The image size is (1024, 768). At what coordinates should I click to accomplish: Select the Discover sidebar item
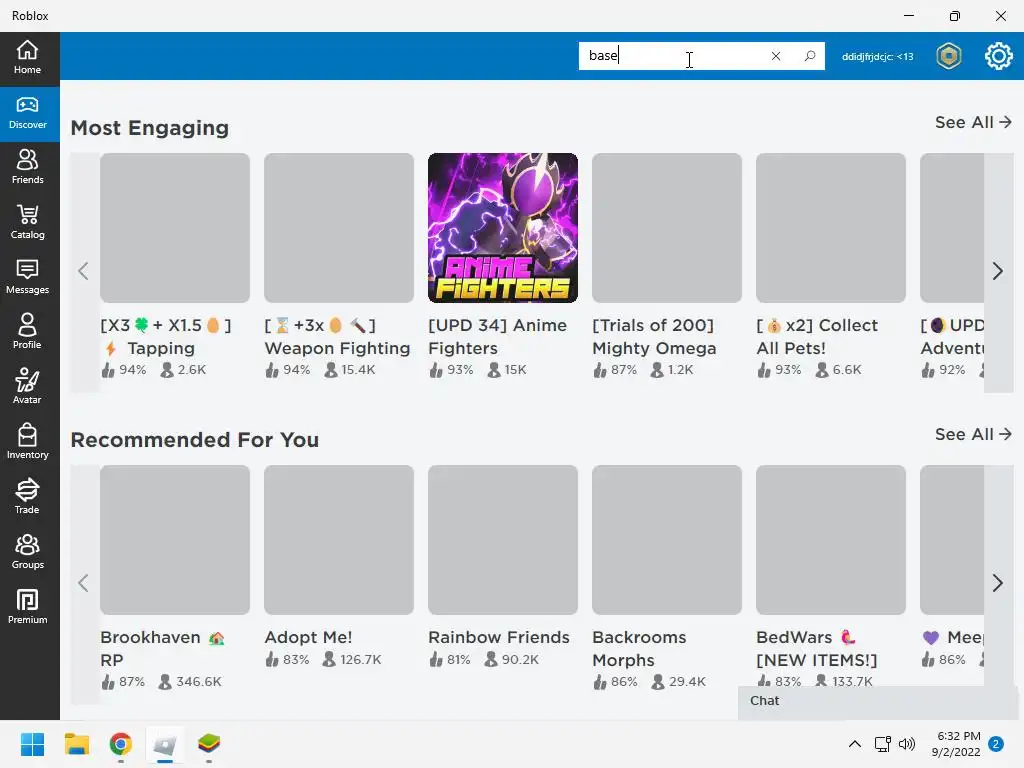click(x=27, y=113)
